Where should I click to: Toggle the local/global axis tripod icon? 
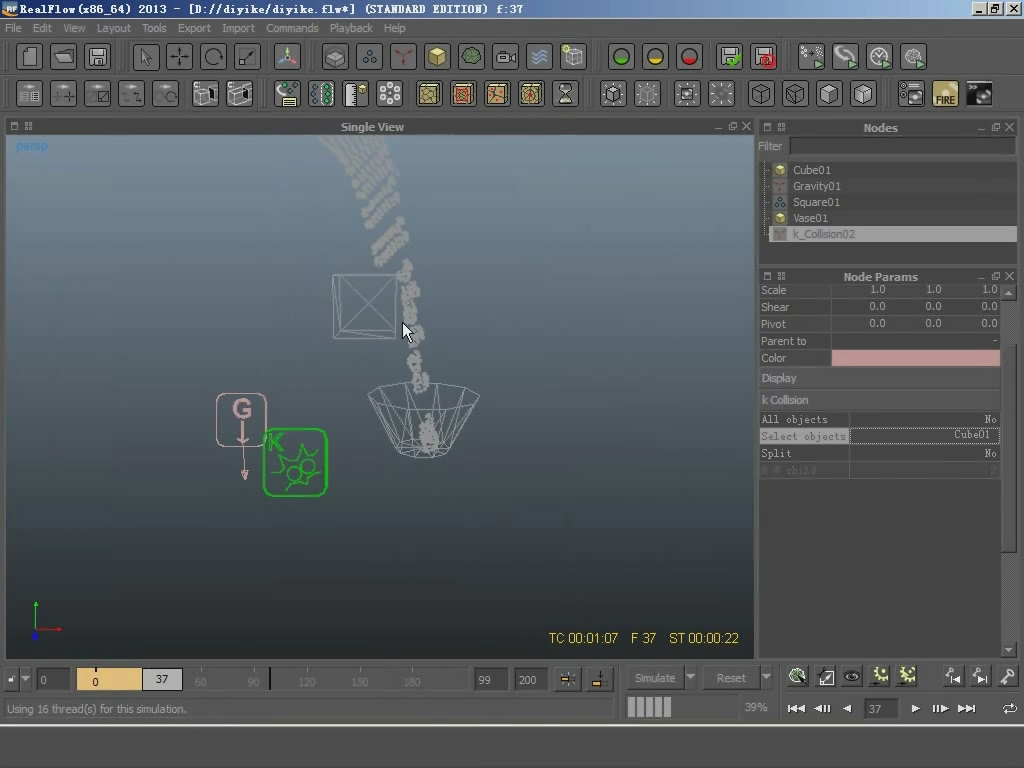point(287,57)
